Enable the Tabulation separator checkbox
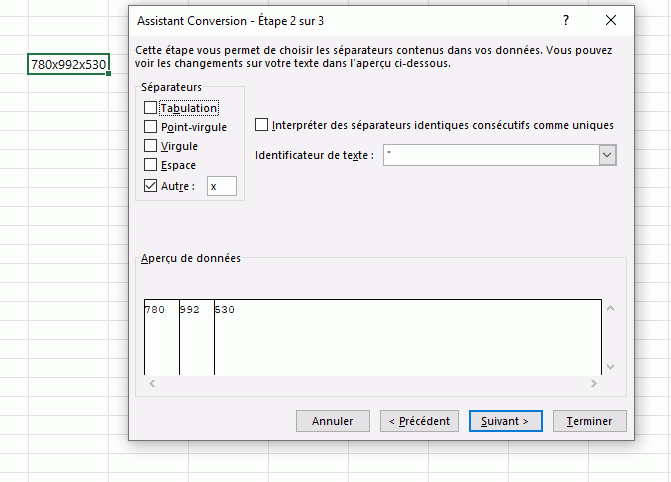The width and height of the screenshot is (671, 482). tap(151, 108)
